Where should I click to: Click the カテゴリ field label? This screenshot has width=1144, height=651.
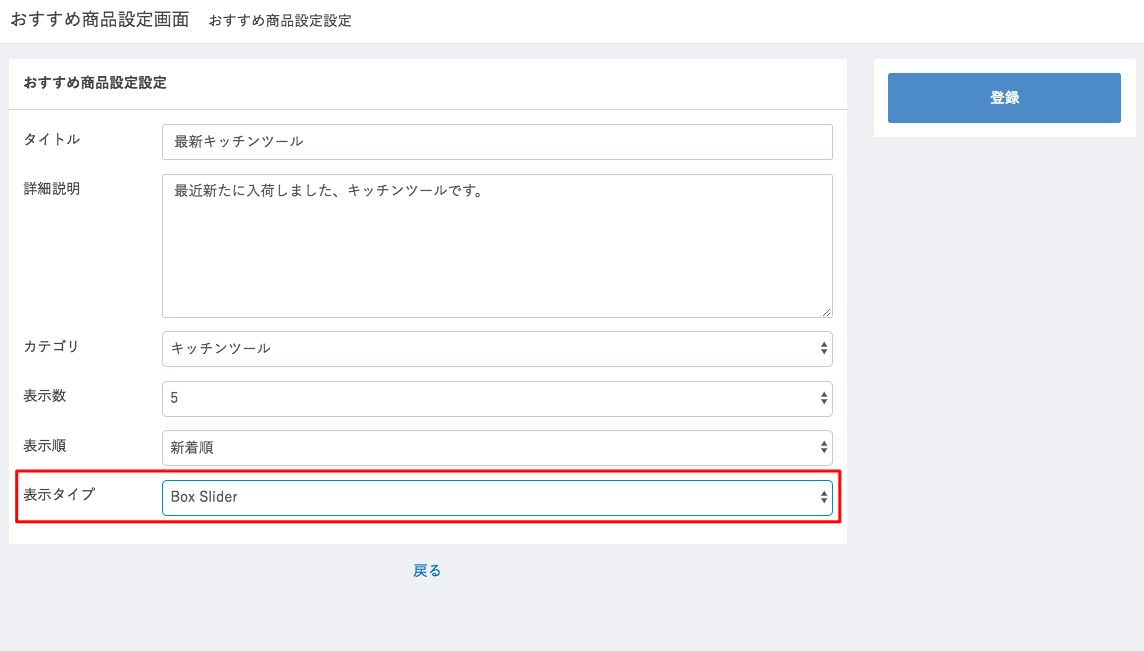click(51, 347)
